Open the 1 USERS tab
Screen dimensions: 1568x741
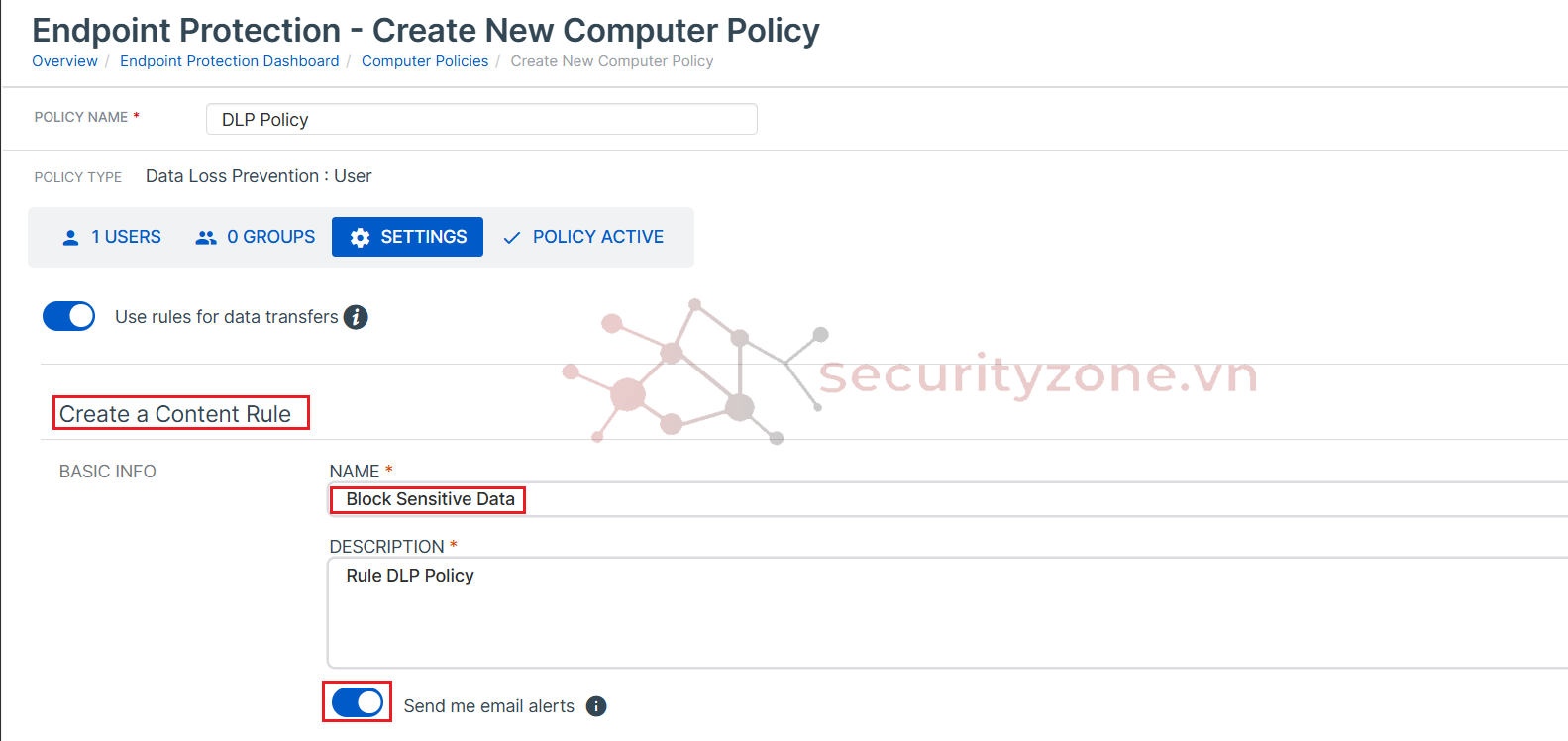[x=126, y=237]
